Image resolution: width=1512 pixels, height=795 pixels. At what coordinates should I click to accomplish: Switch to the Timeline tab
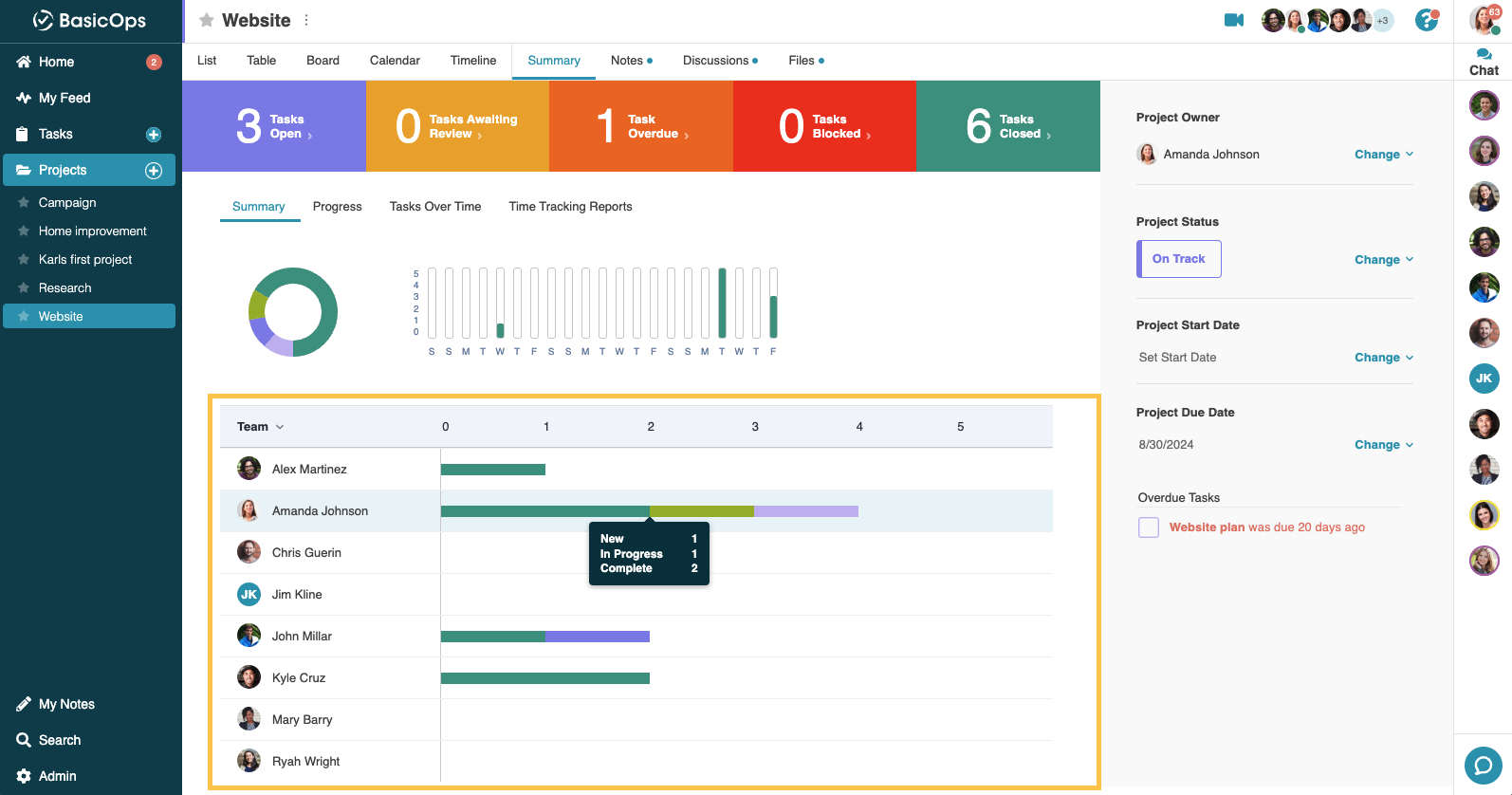(472, 61)
